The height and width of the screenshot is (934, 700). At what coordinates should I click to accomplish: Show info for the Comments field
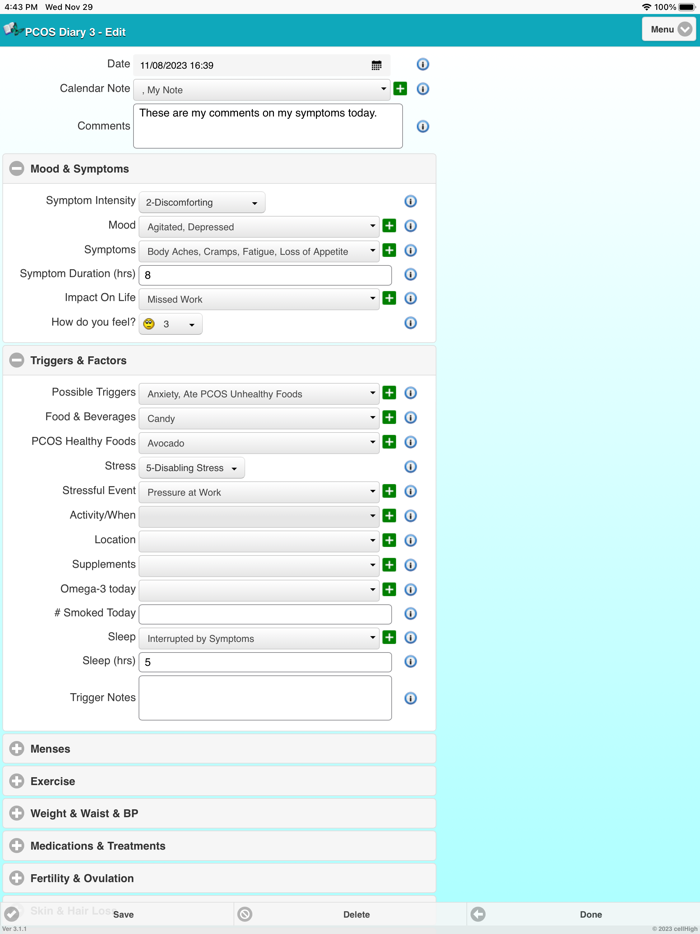(423, 126)
